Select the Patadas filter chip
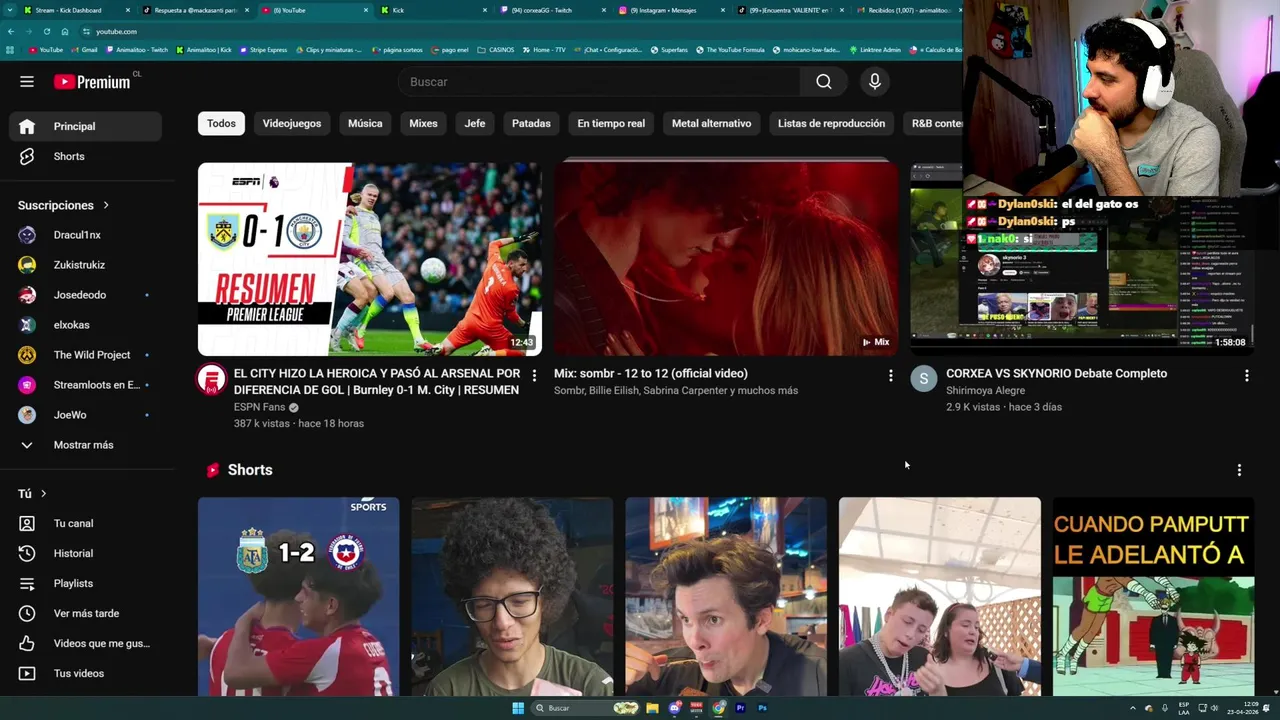This screenshot has width=1280, height=720. coord(531,123)
